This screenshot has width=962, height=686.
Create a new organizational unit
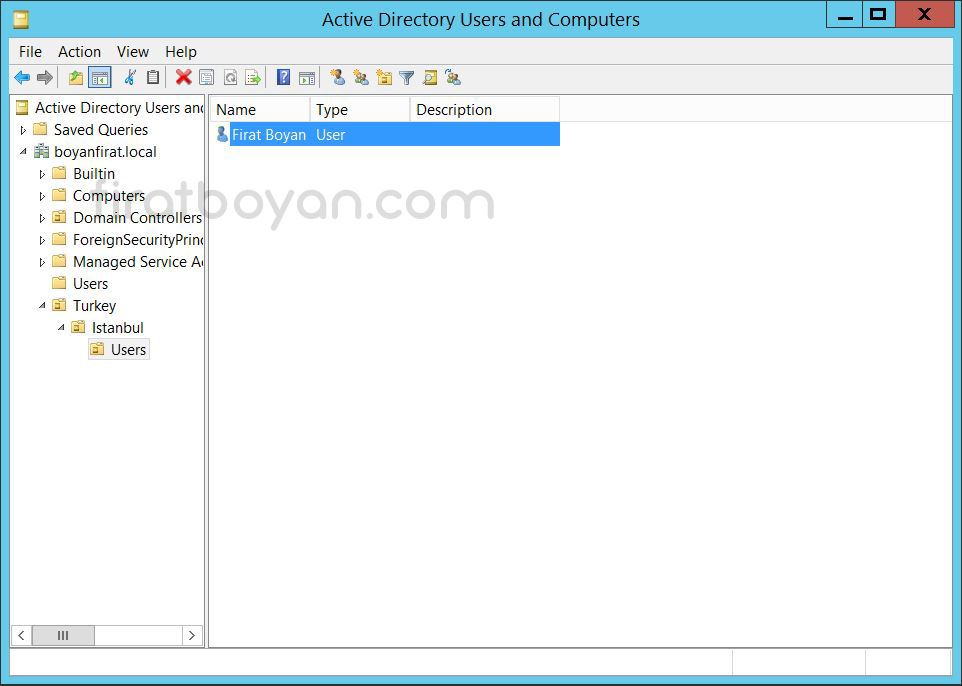(x=384, y=77)
